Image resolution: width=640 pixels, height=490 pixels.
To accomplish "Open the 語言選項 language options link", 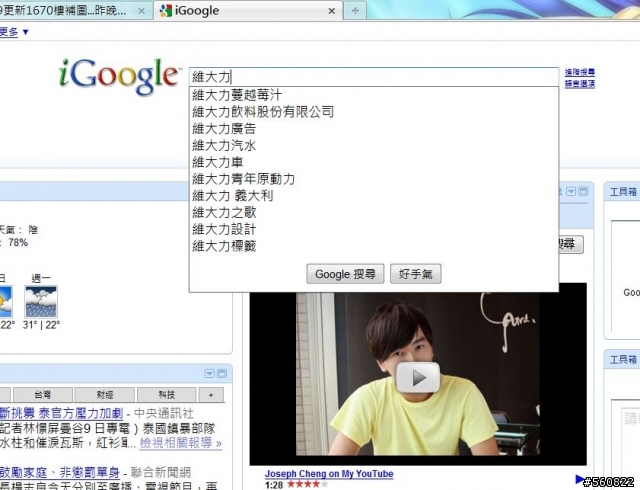I will tap(580, 84).
